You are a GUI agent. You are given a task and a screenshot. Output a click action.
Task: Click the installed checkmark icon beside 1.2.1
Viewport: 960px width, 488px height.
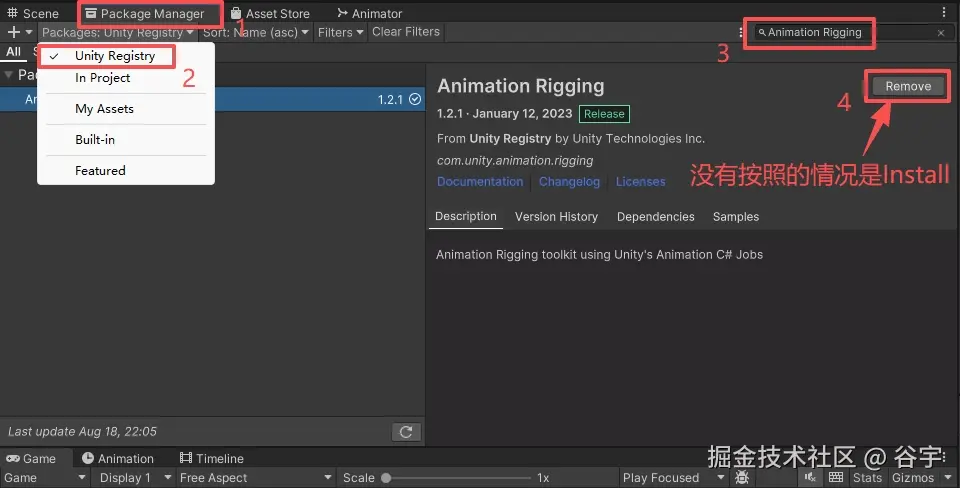click(415, 99)
